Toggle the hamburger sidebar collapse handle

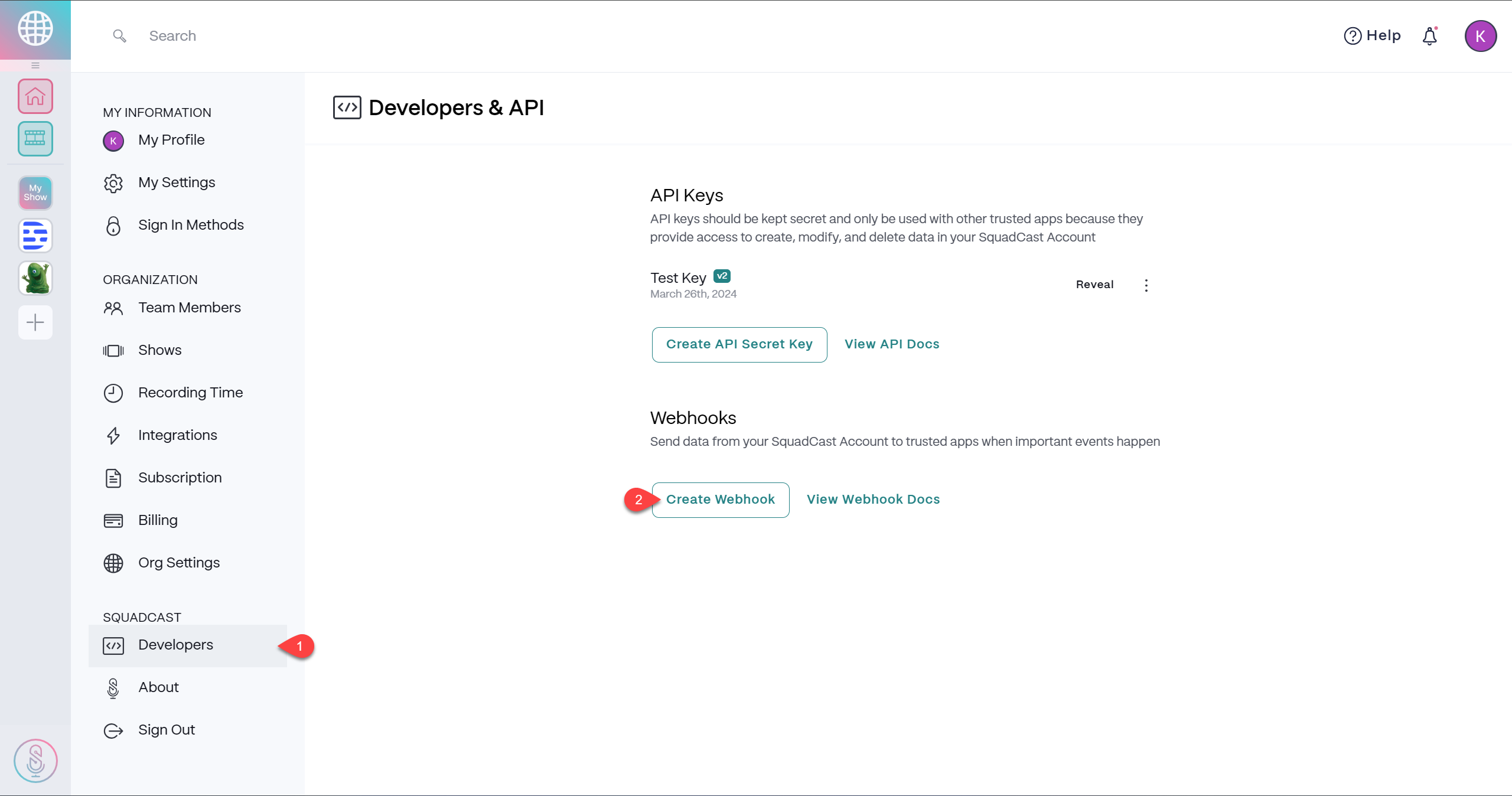point(35,65)
